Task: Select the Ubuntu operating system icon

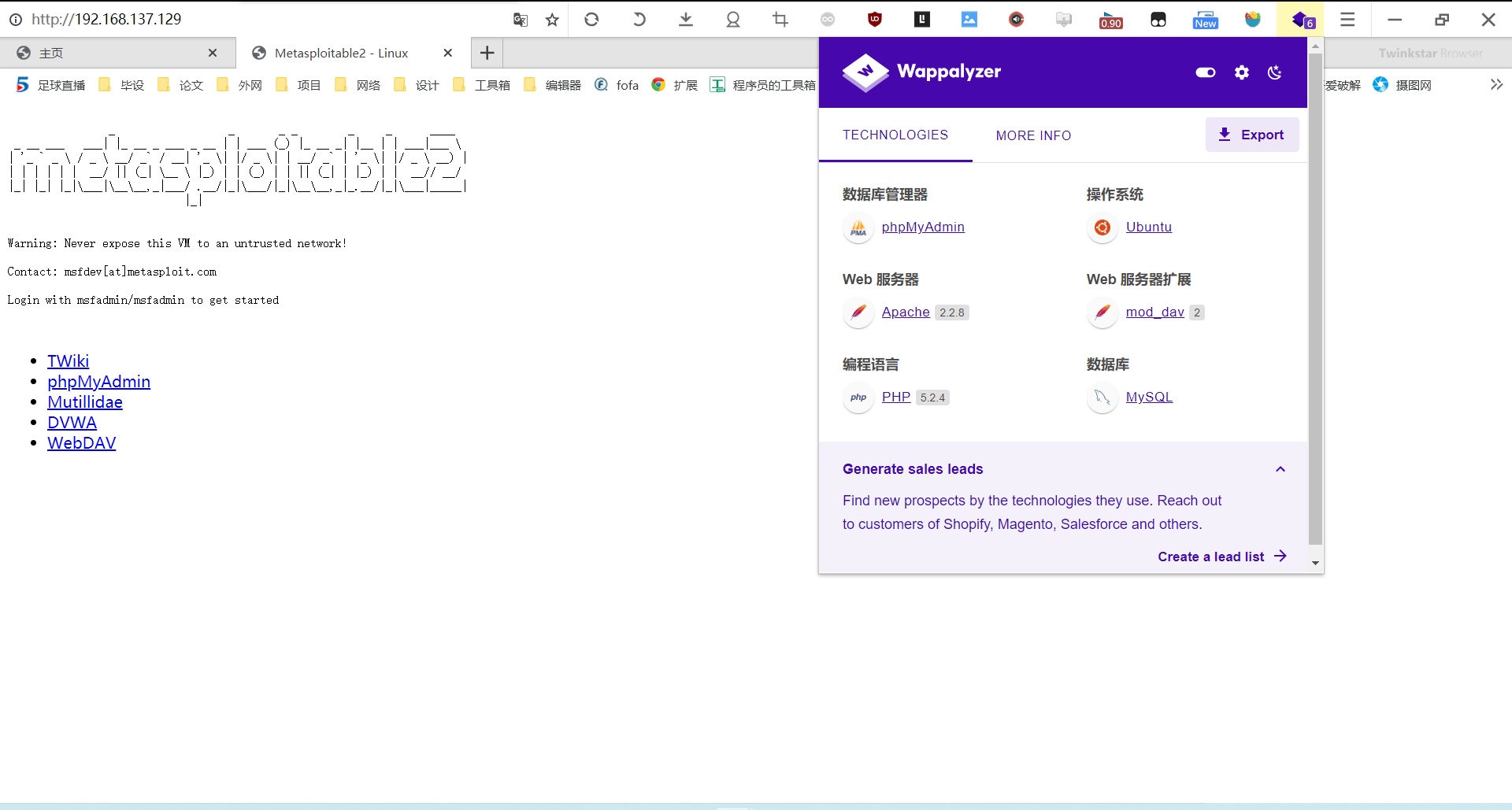Action: click(1102, 228)
